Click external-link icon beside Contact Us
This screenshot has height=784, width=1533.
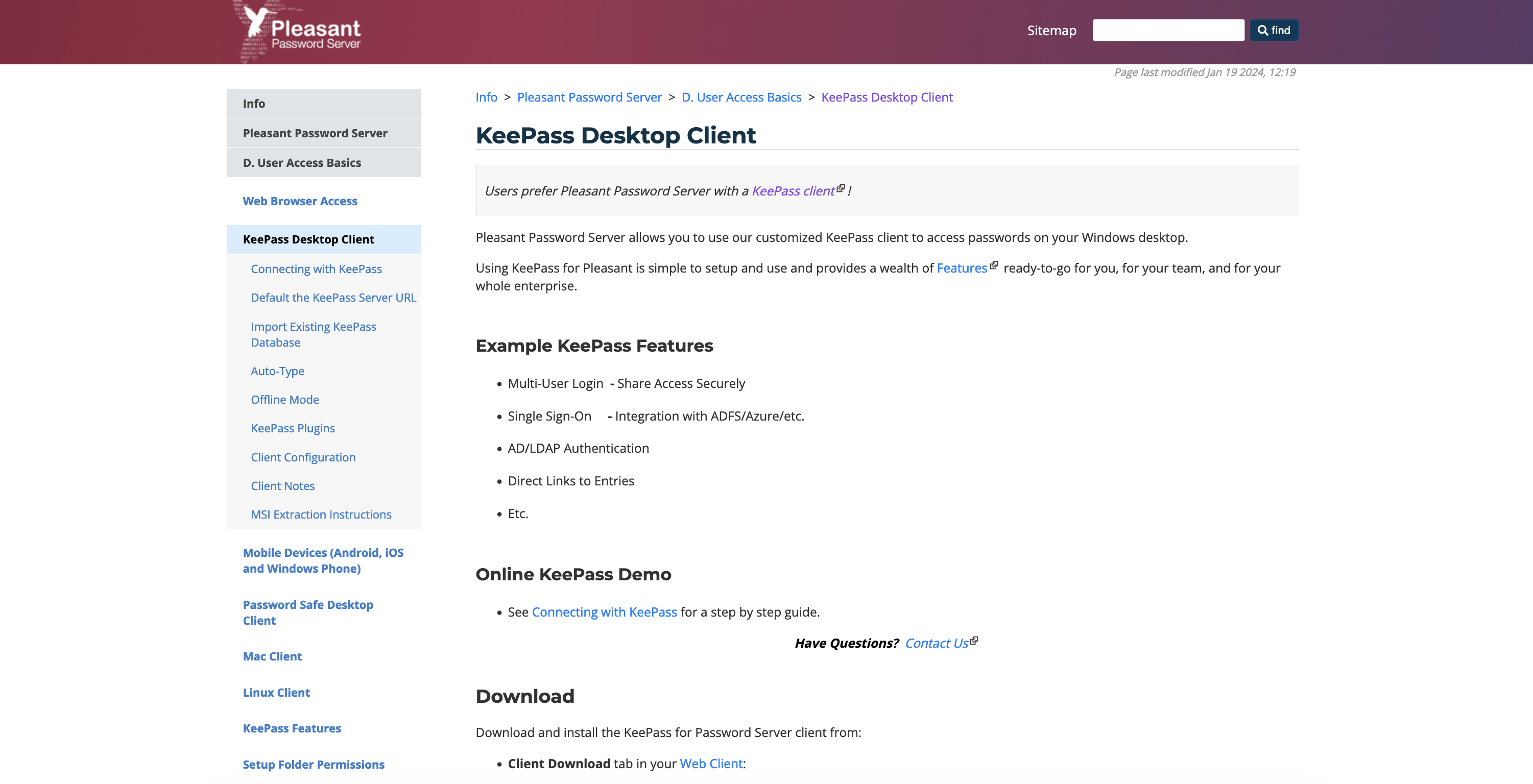(974, 641)
